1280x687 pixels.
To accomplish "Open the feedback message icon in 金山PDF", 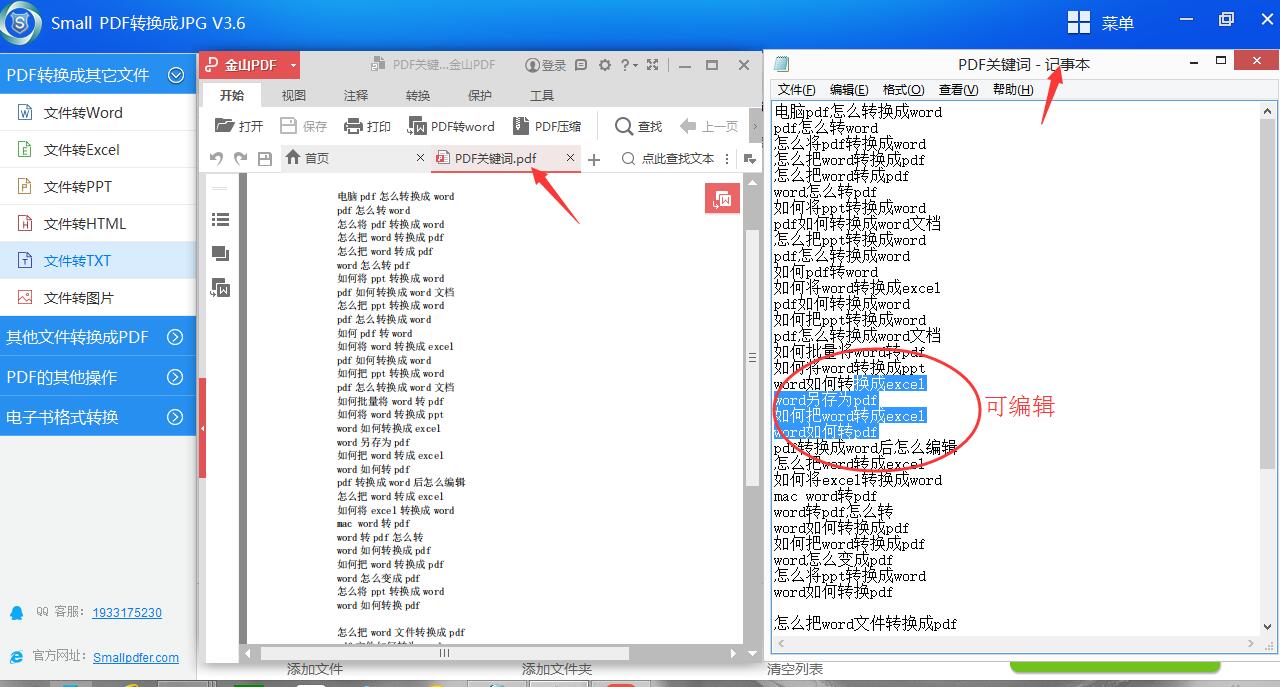I will (x=581, y=65).
